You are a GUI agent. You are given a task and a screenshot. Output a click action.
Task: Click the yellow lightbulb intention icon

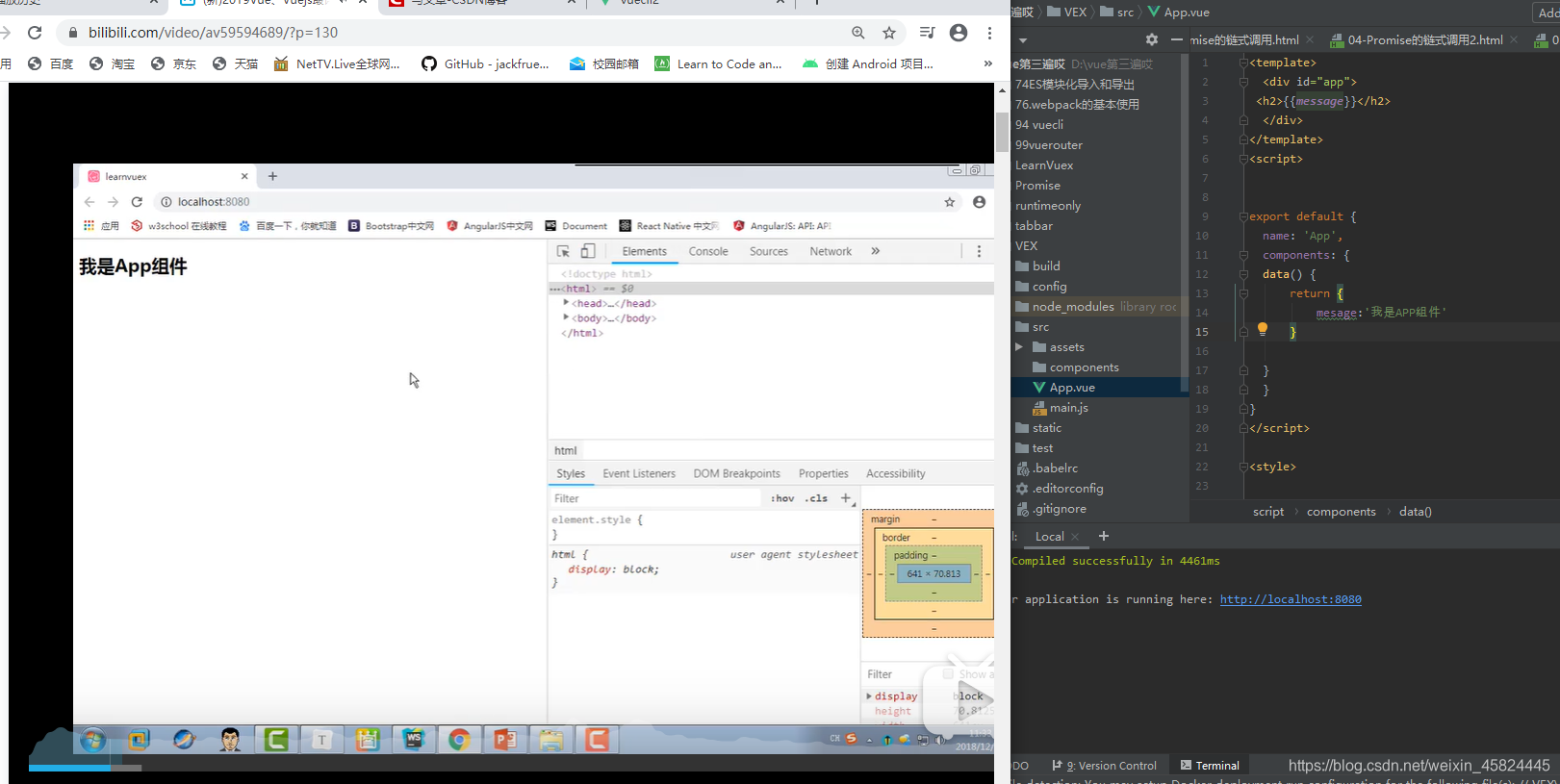[x=1263, y=329]
